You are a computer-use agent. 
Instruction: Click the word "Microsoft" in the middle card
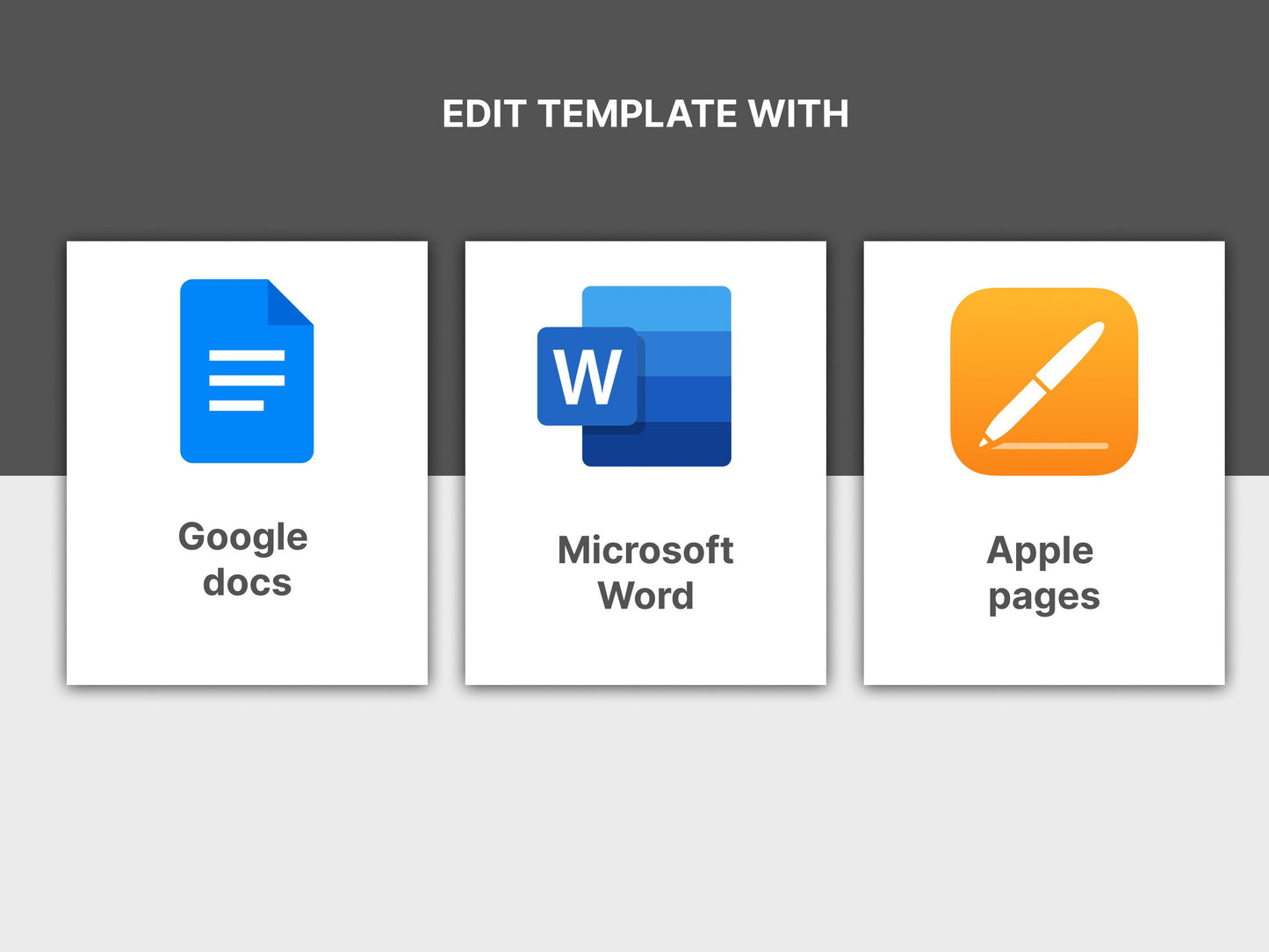645,551
